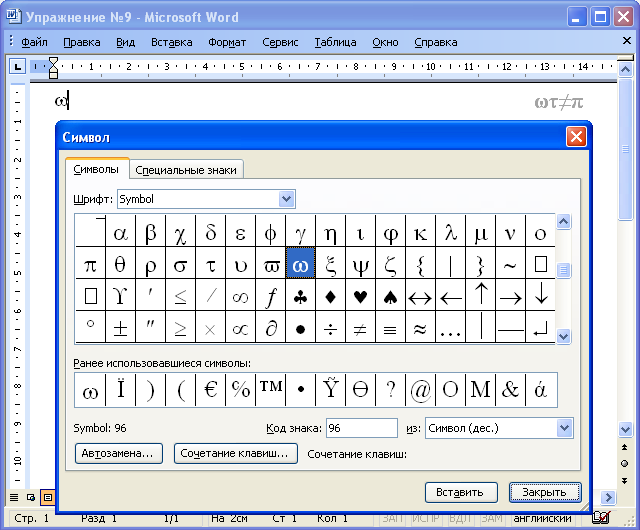Open the Формат menu
This screenshot has height=530, width=640.
pos(227,42)
